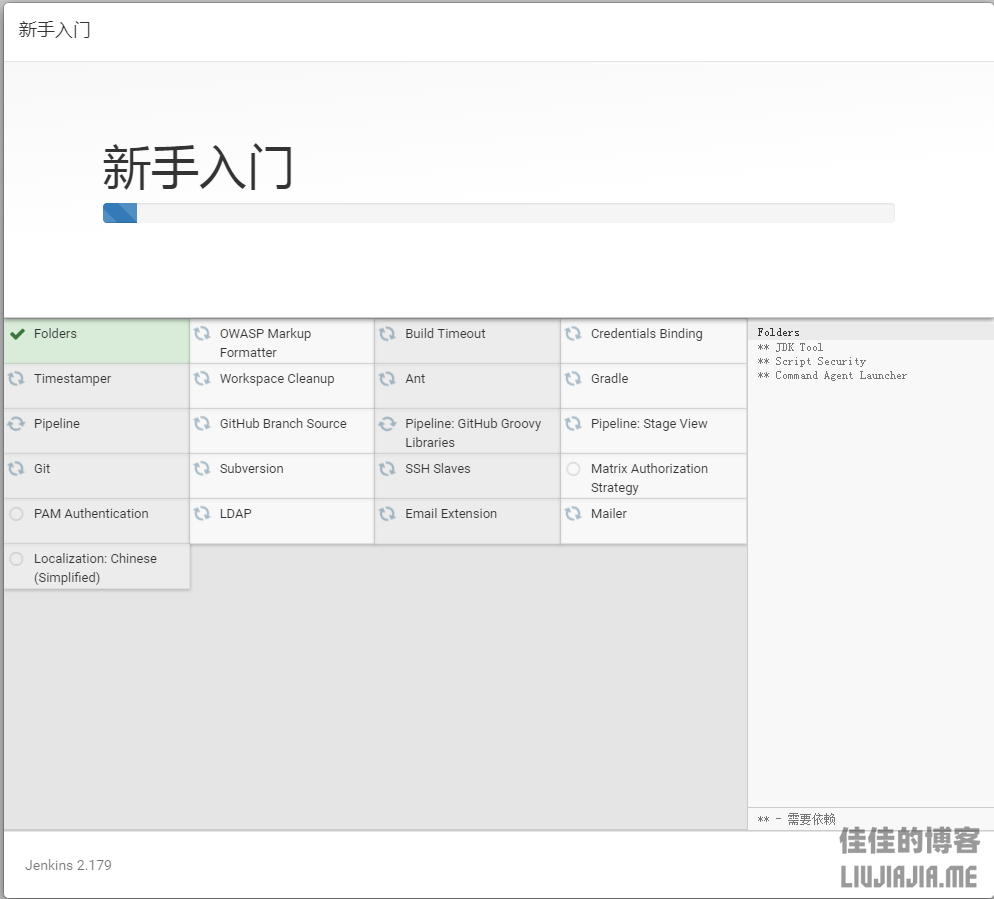Click the green checkmark beside Folders
Image resolution: width=994 pixels, height=899 pixels.
(17, 334)
